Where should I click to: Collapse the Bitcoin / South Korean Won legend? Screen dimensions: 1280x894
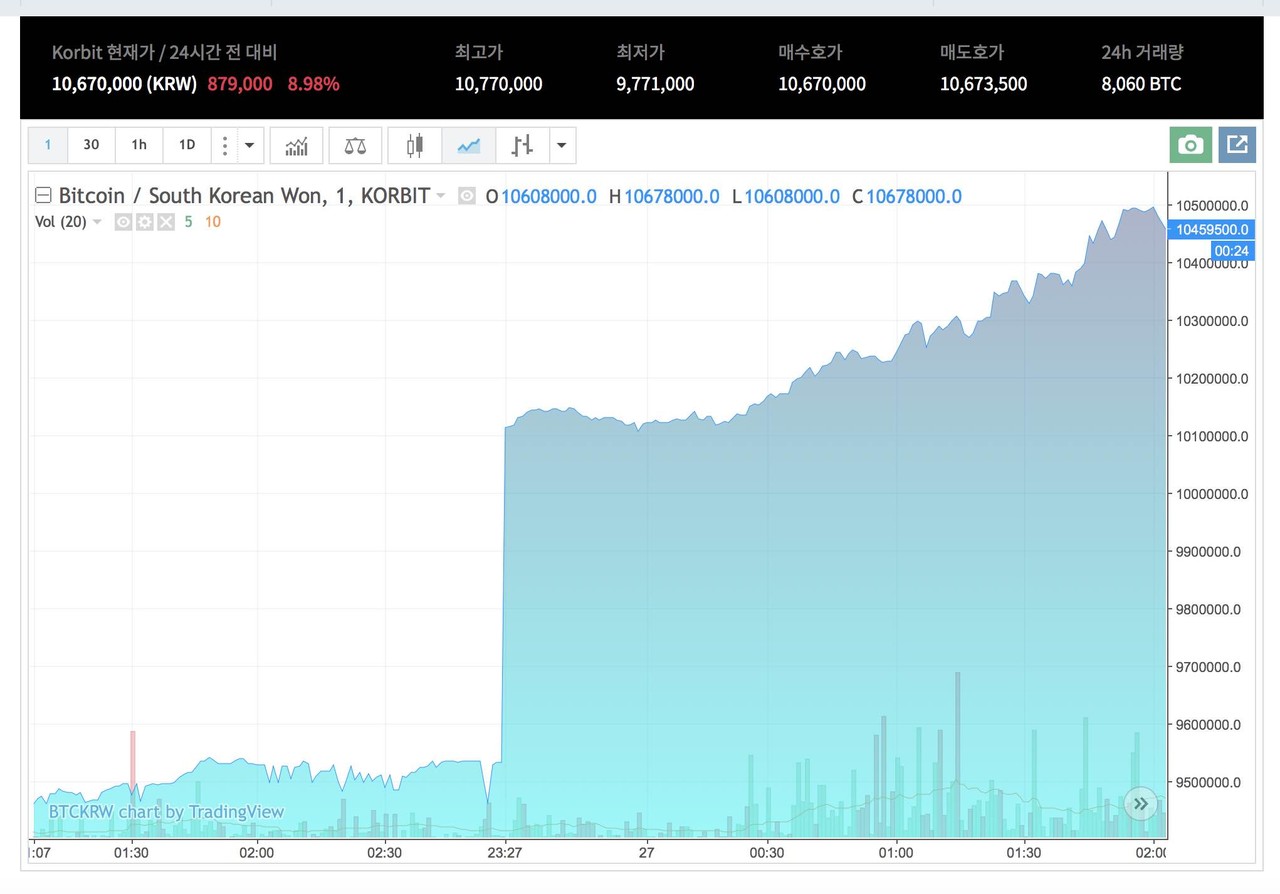point(43,196)
